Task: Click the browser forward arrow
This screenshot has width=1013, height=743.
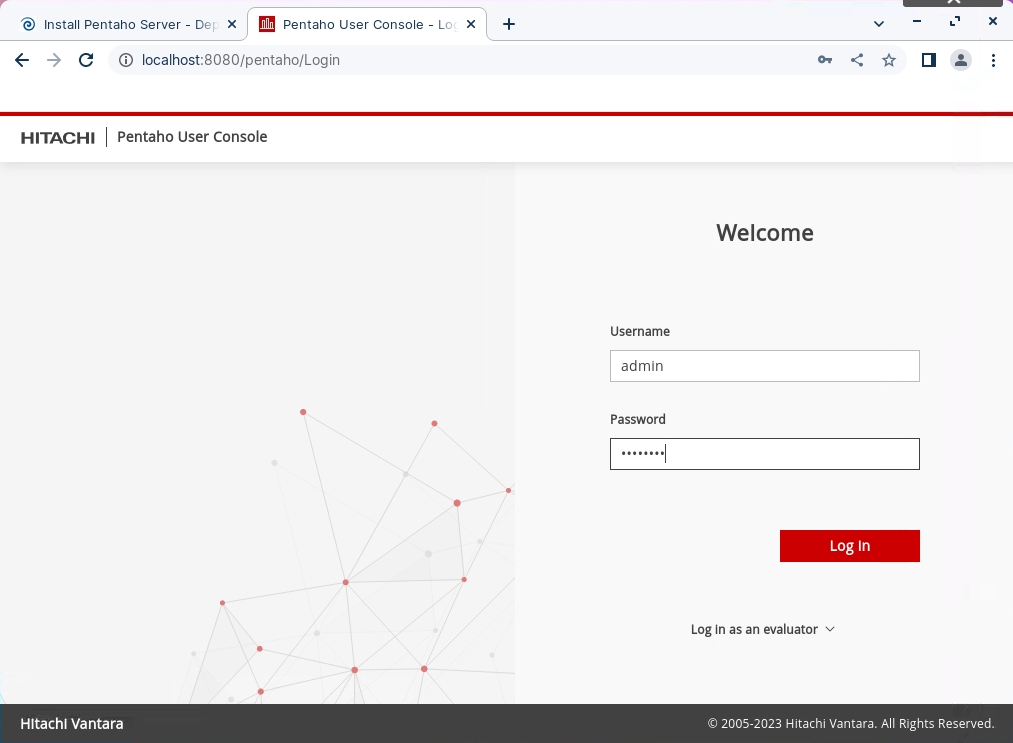Action: pos(54,60)
